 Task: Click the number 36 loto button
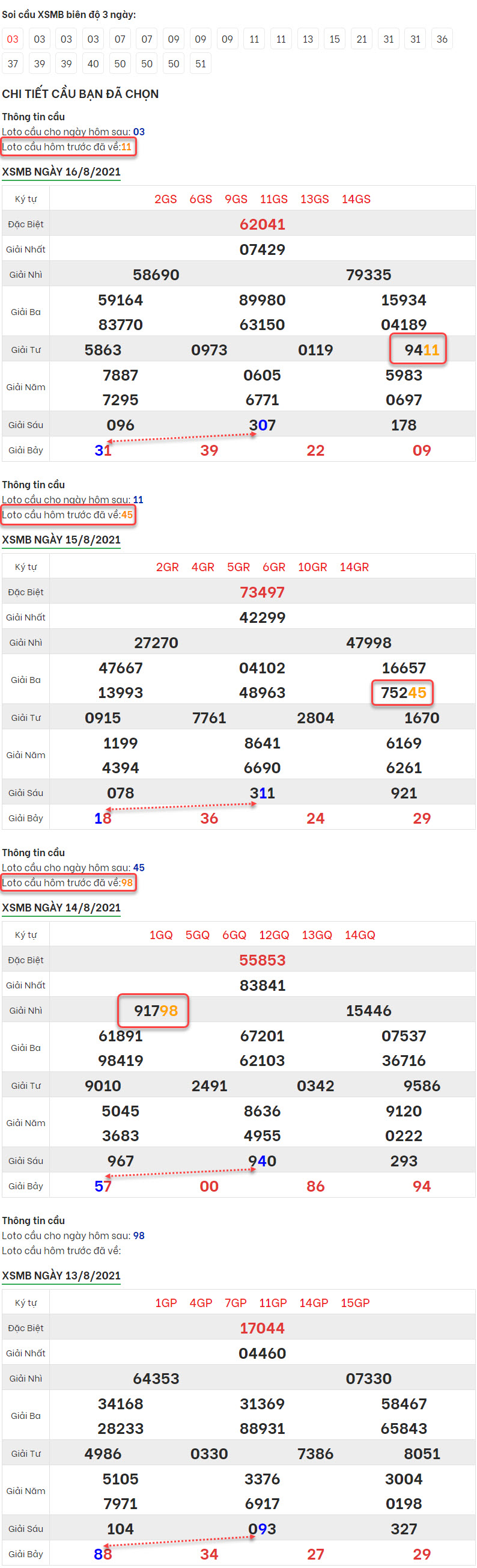click(442, 39)
